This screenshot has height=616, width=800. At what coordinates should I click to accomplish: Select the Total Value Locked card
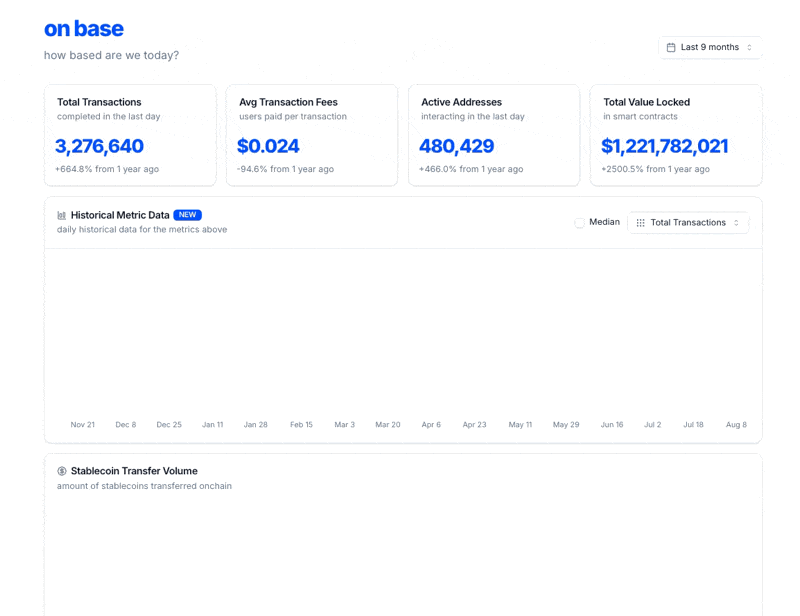[676, 135]
